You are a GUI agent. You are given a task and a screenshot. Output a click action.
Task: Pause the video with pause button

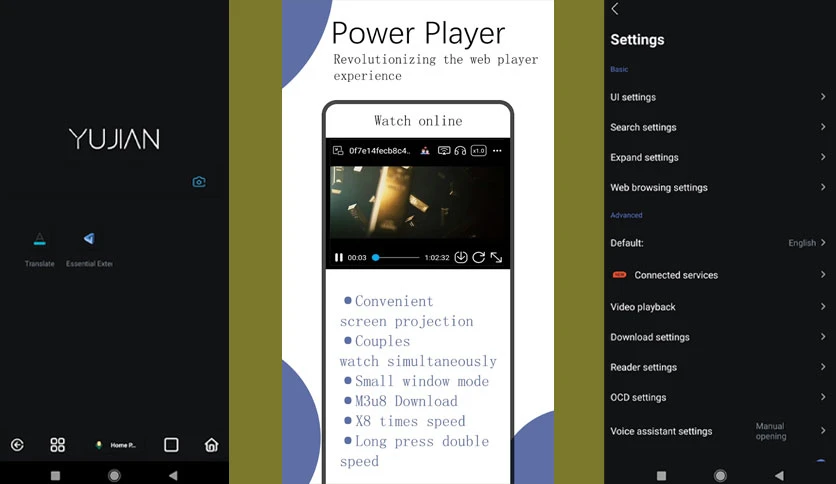click(339, 257)
